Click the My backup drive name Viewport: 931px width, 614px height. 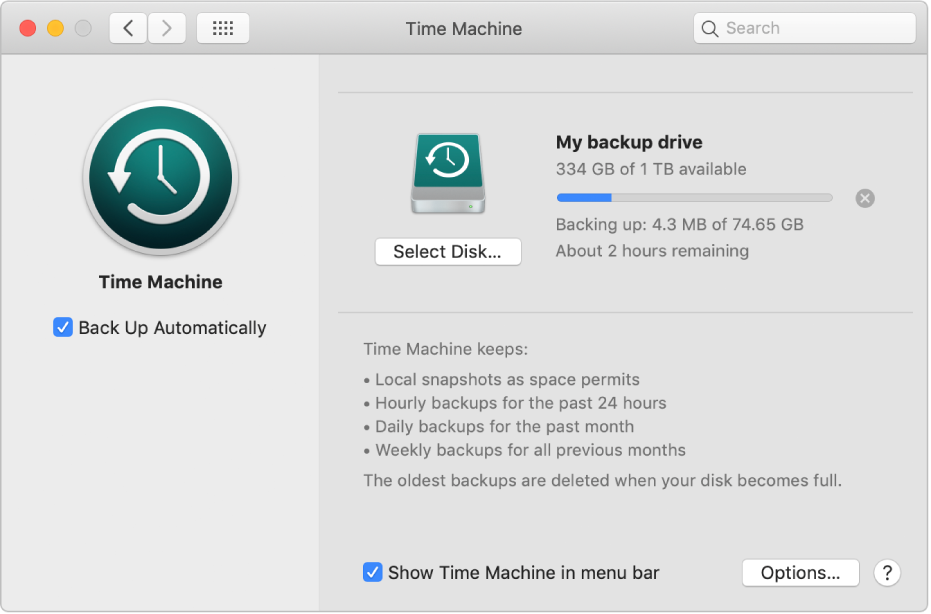pos(629,142)
